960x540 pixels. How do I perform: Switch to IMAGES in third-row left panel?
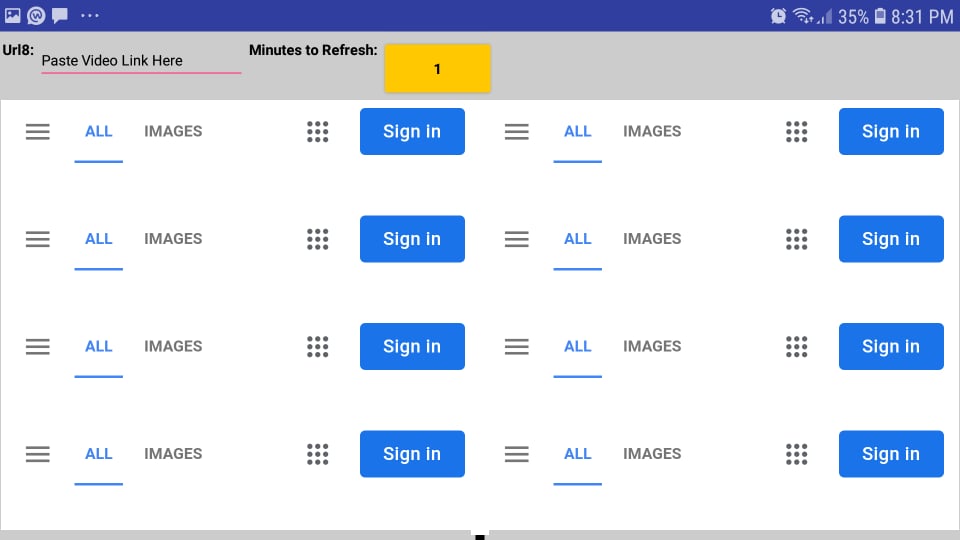(x=173, y=347)
